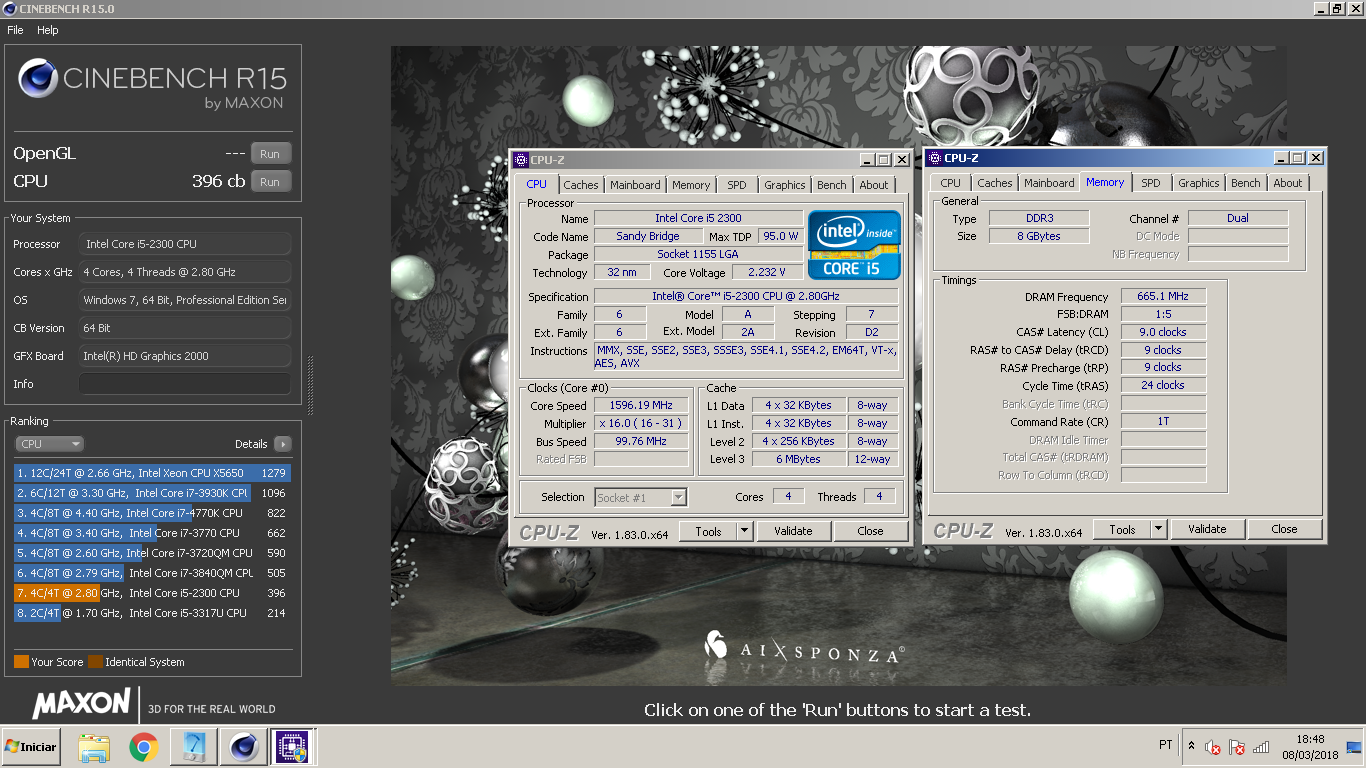The image size is (1366, 768).
Task: Click the Core Speed value 1596.19 MHz
Action: click(x=641, y=406)
